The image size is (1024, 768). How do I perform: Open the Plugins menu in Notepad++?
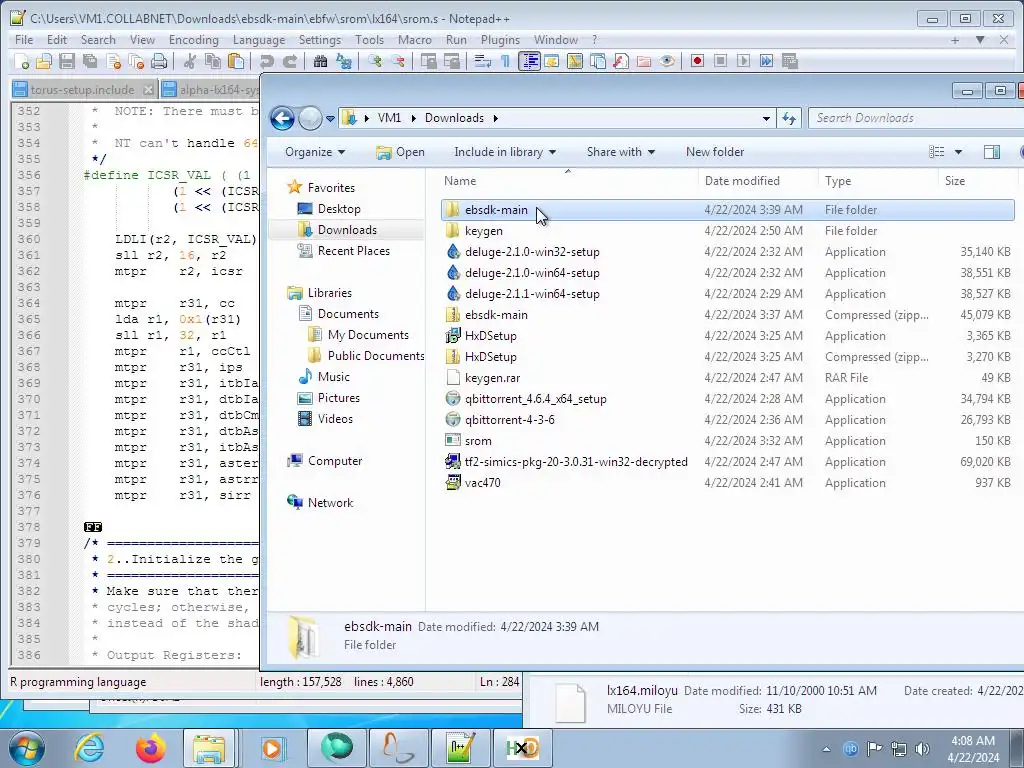500,40
